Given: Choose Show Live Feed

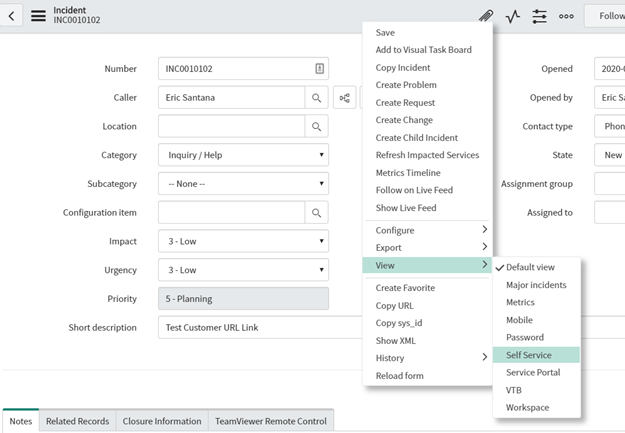Looking at the screenshot, I should click(427, 208).
